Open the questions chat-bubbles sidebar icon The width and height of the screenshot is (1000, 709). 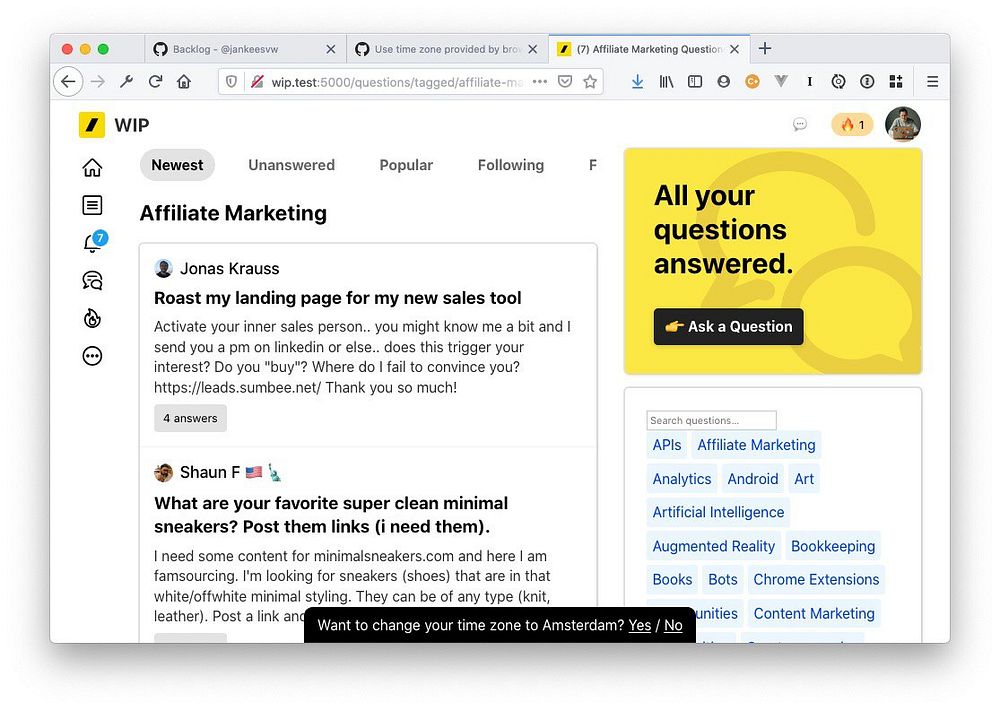92,281
